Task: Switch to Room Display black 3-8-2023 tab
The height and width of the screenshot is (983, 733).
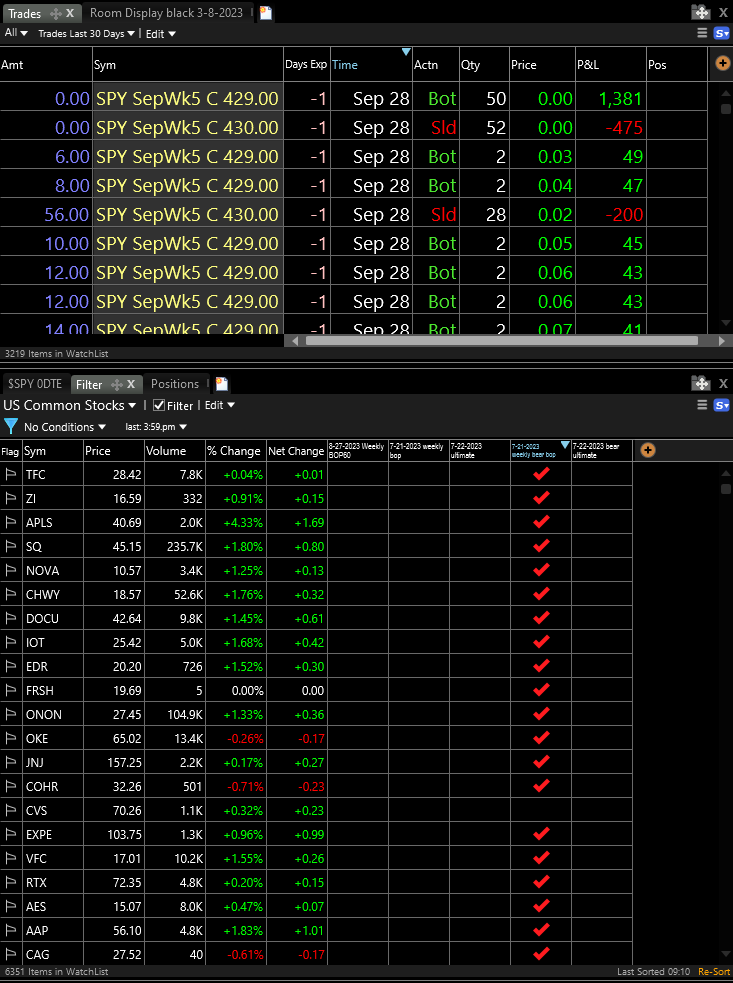Action: pos(165,13)
